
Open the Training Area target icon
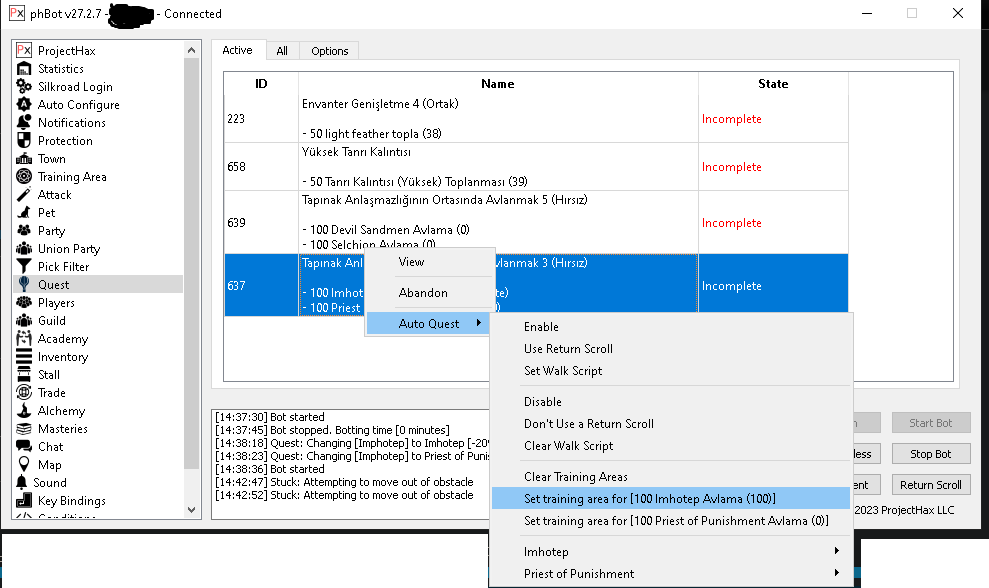24,177
